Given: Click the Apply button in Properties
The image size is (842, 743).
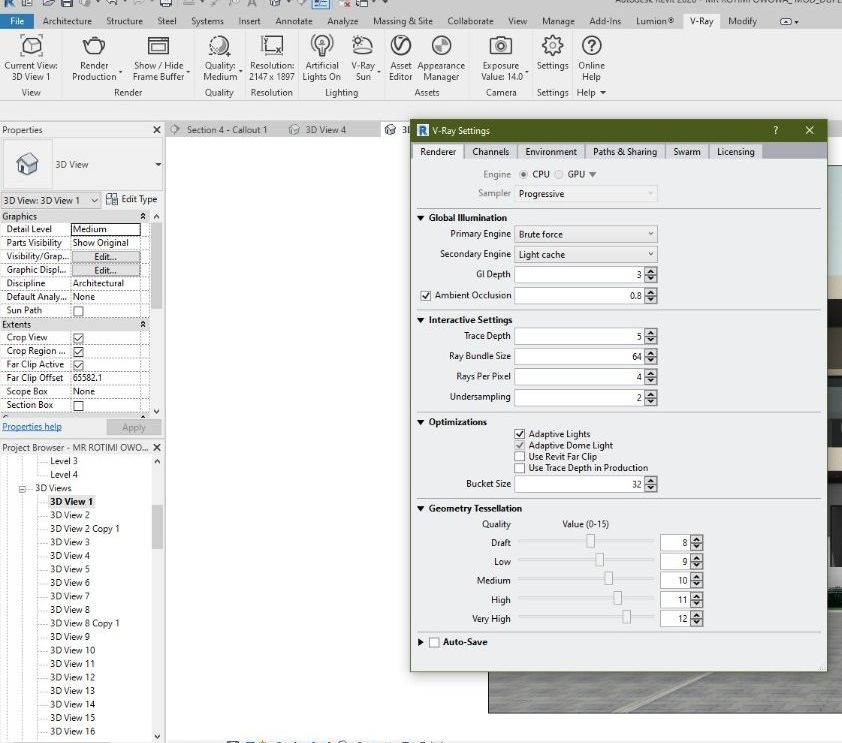Looking at the screenshot, I should tap(134, 427).
